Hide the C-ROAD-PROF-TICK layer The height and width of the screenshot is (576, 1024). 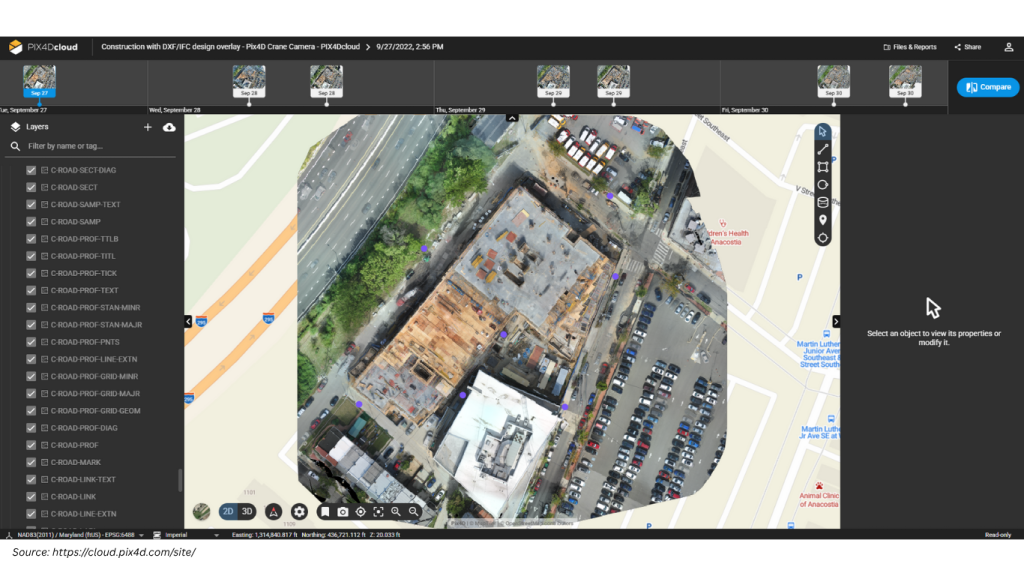click(x=31, y=273)
